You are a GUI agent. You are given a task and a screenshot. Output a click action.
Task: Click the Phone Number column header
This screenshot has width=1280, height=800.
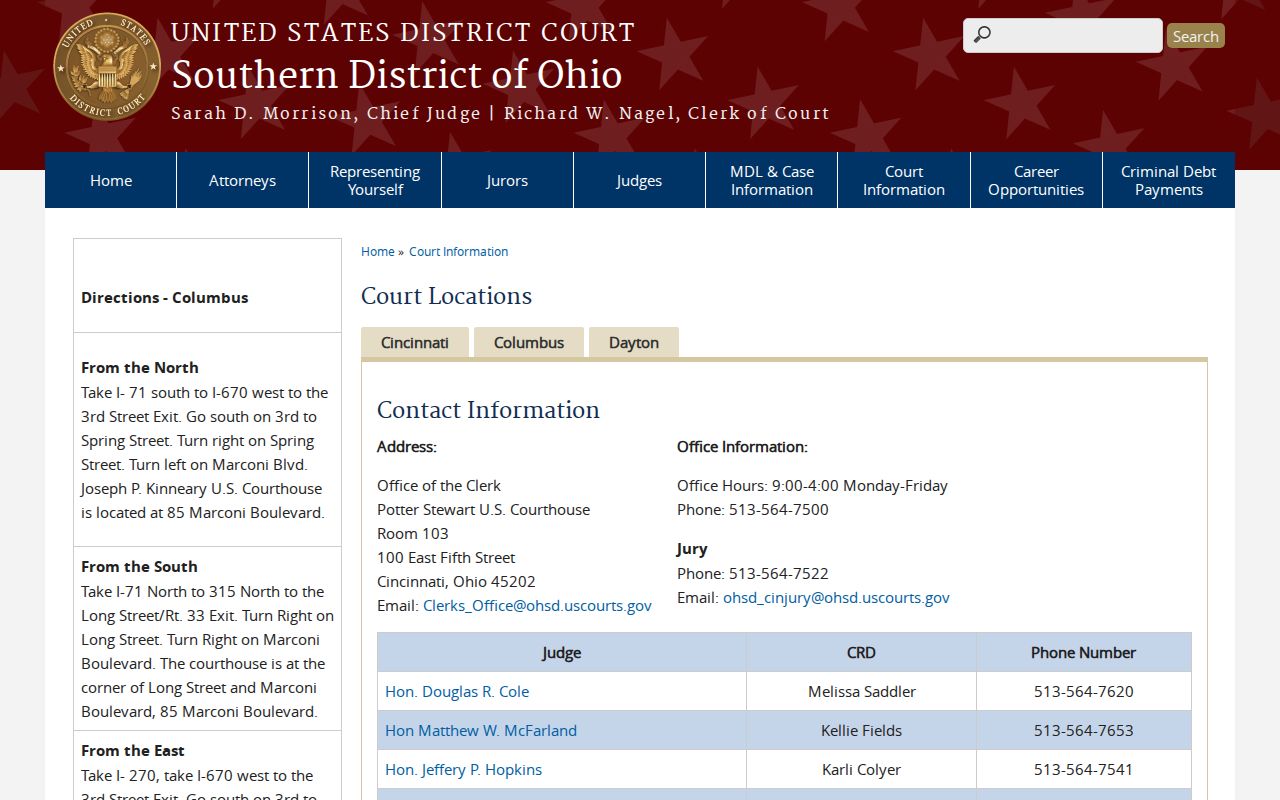(x=1084, y=652)
